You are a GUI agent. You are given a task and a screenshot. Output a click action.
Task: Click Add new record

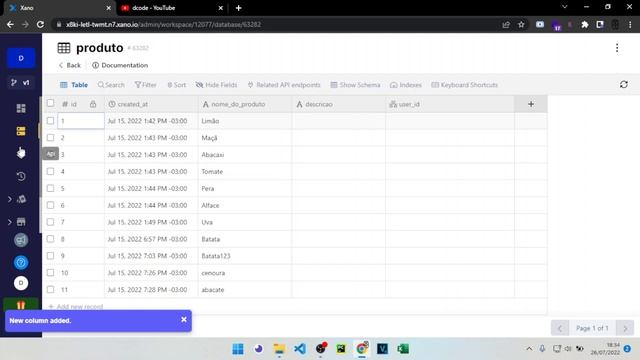click(76, 307)
